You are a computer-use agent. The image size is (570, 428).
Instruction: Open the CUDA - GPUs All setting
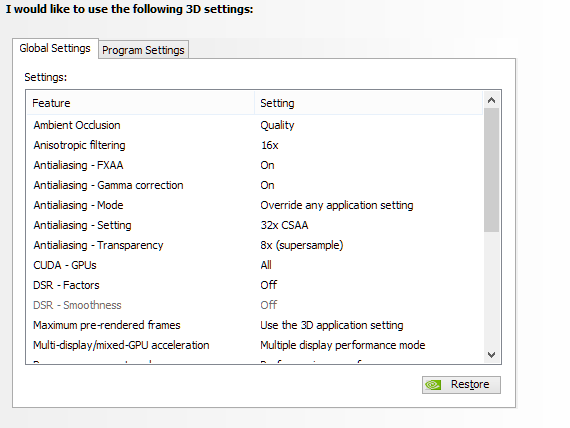click(x=266, y=265)
